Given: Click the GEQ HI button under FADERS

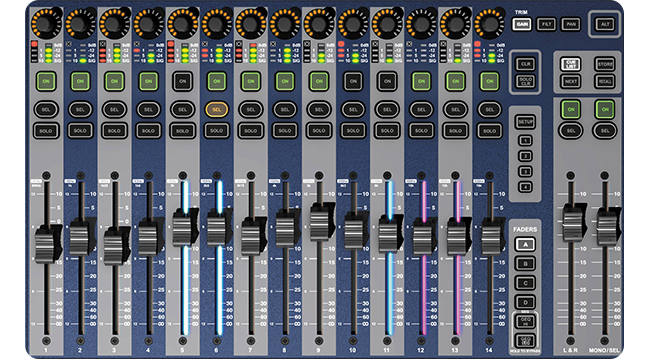Looking at the screenshot, I should tap(525, 321).
